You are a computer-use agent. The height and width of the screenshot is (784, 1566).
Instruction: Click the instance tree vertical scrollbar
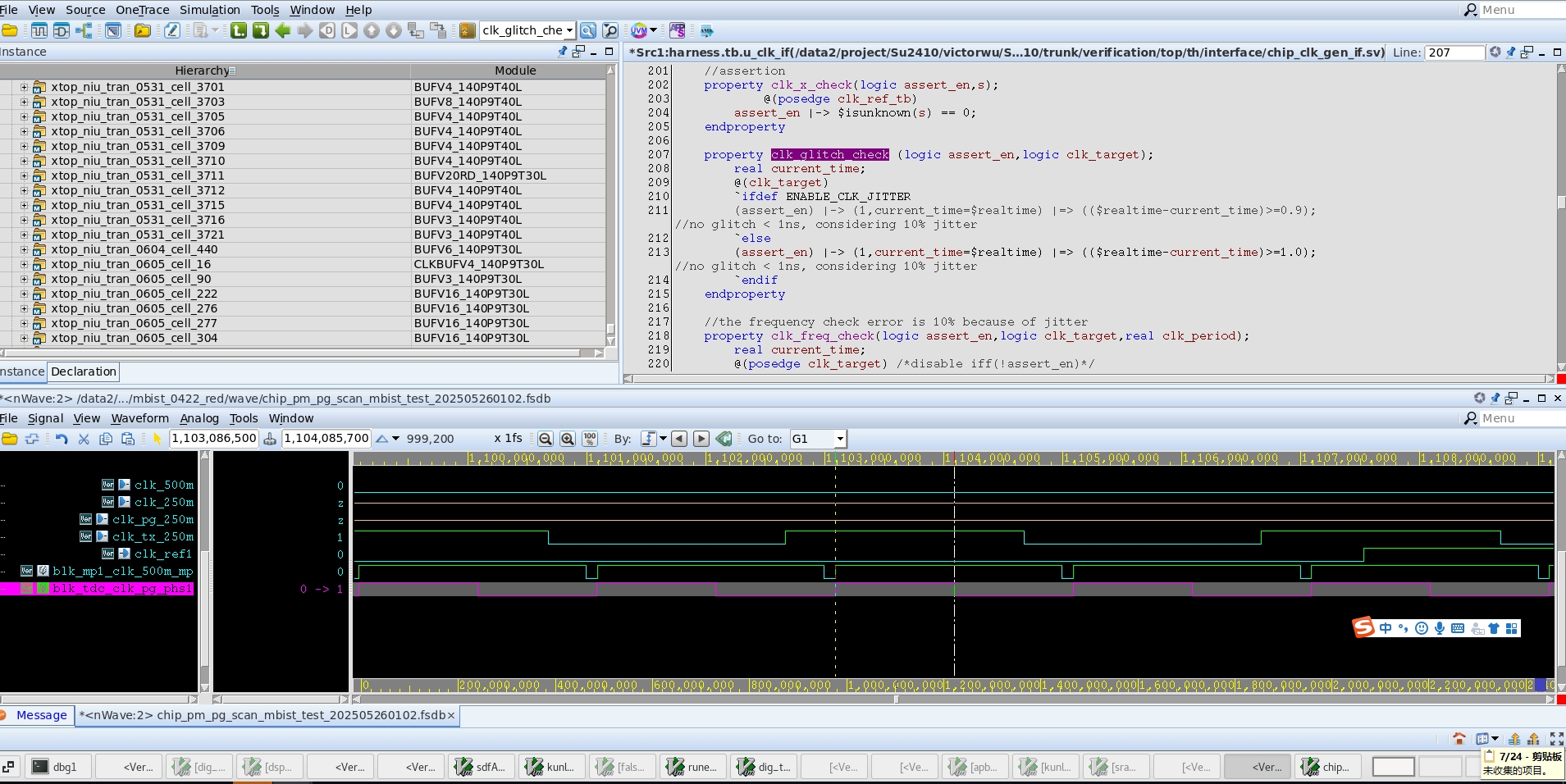tap(610, 205)
